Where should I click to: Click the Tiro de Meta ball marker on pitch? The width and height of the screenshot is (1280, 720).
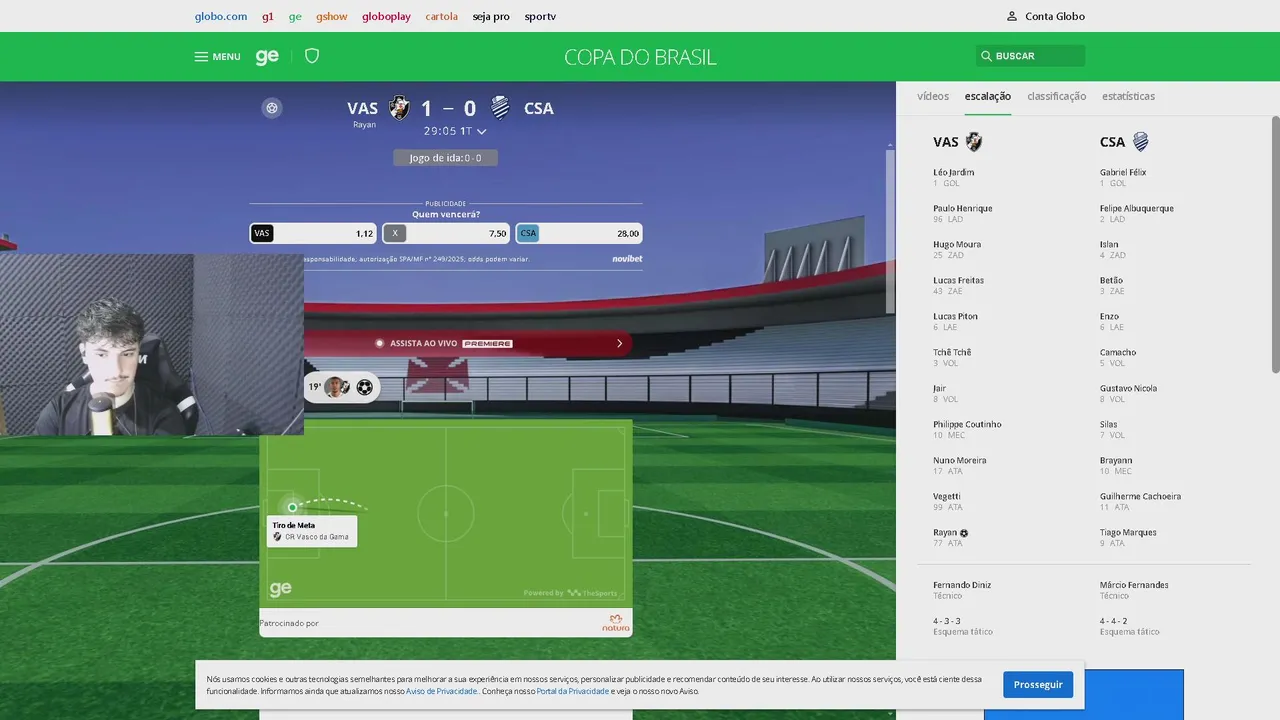(x=292, y=507)
